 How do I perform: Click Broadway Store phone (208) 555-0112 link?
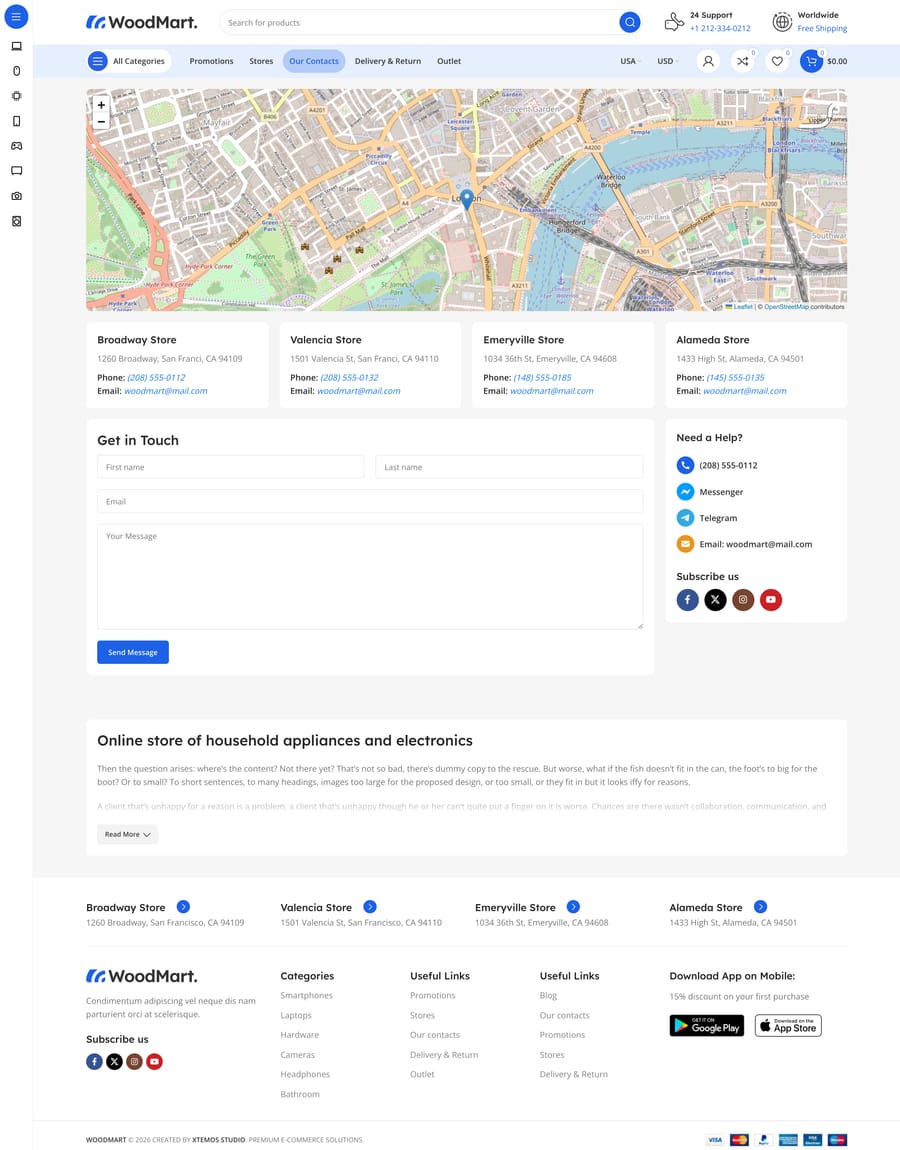[156, 378]
